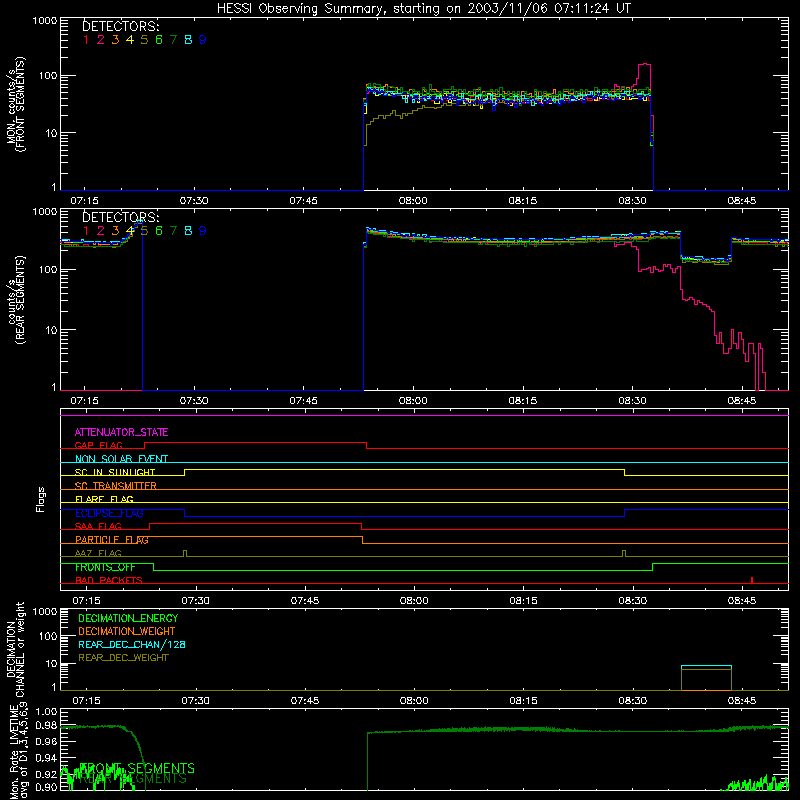The image size is (800, 800).
Task: Click the 08:15 tick label under the decimation plot
Action: pyautogui.click(x=523, y=701)
